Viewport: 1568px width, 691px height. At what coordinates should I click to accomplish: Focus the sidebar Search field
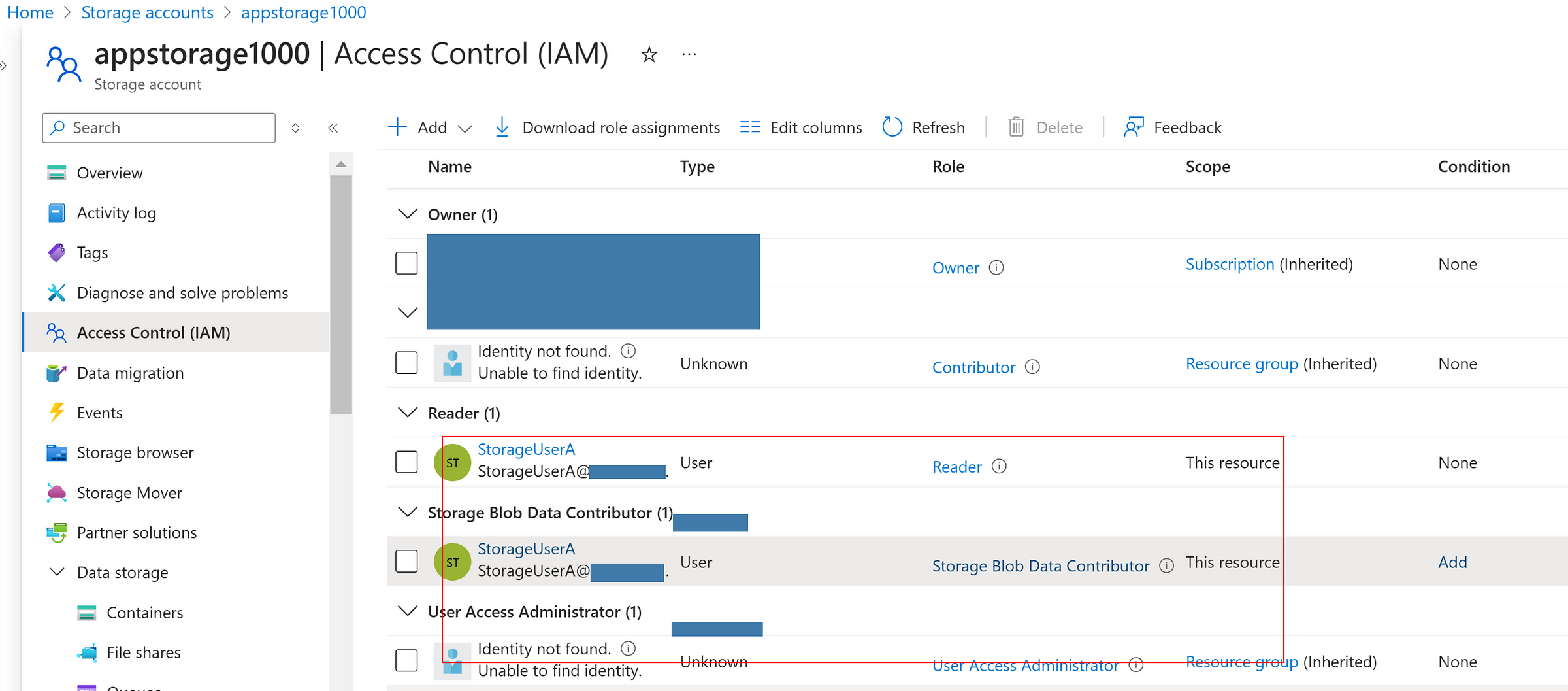[x=159, y=127]
